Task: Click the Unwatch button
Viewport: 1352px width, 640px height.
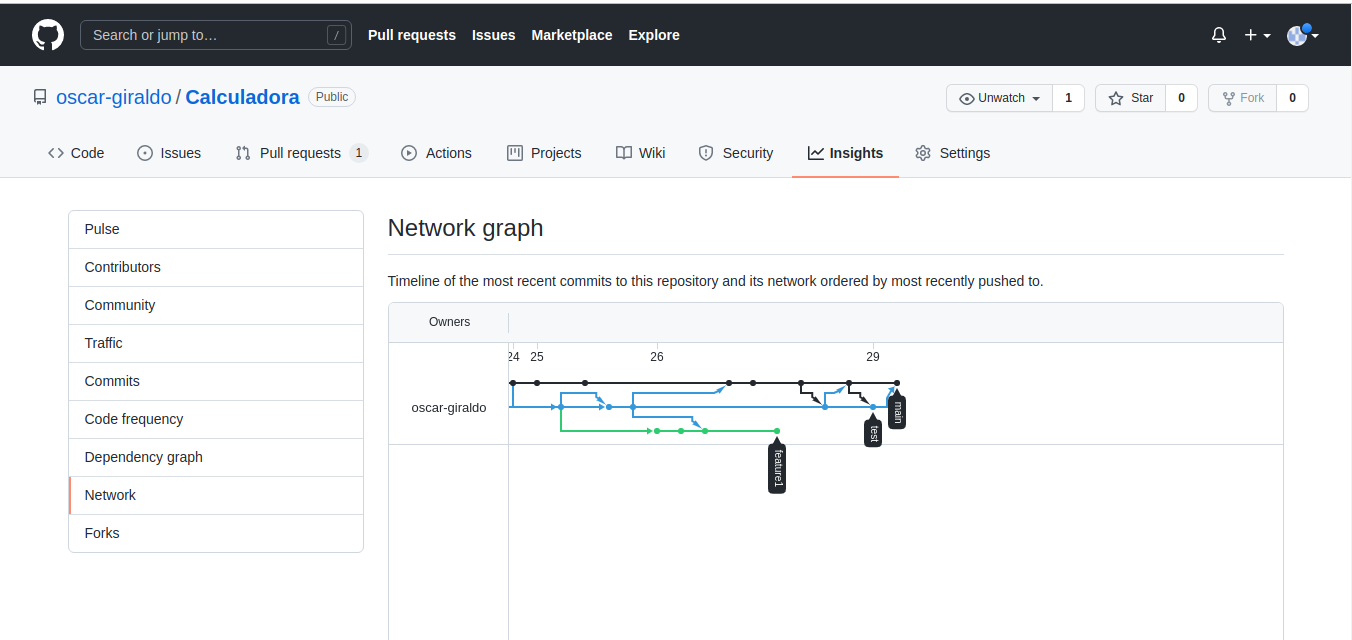Action: point(1000,98)
